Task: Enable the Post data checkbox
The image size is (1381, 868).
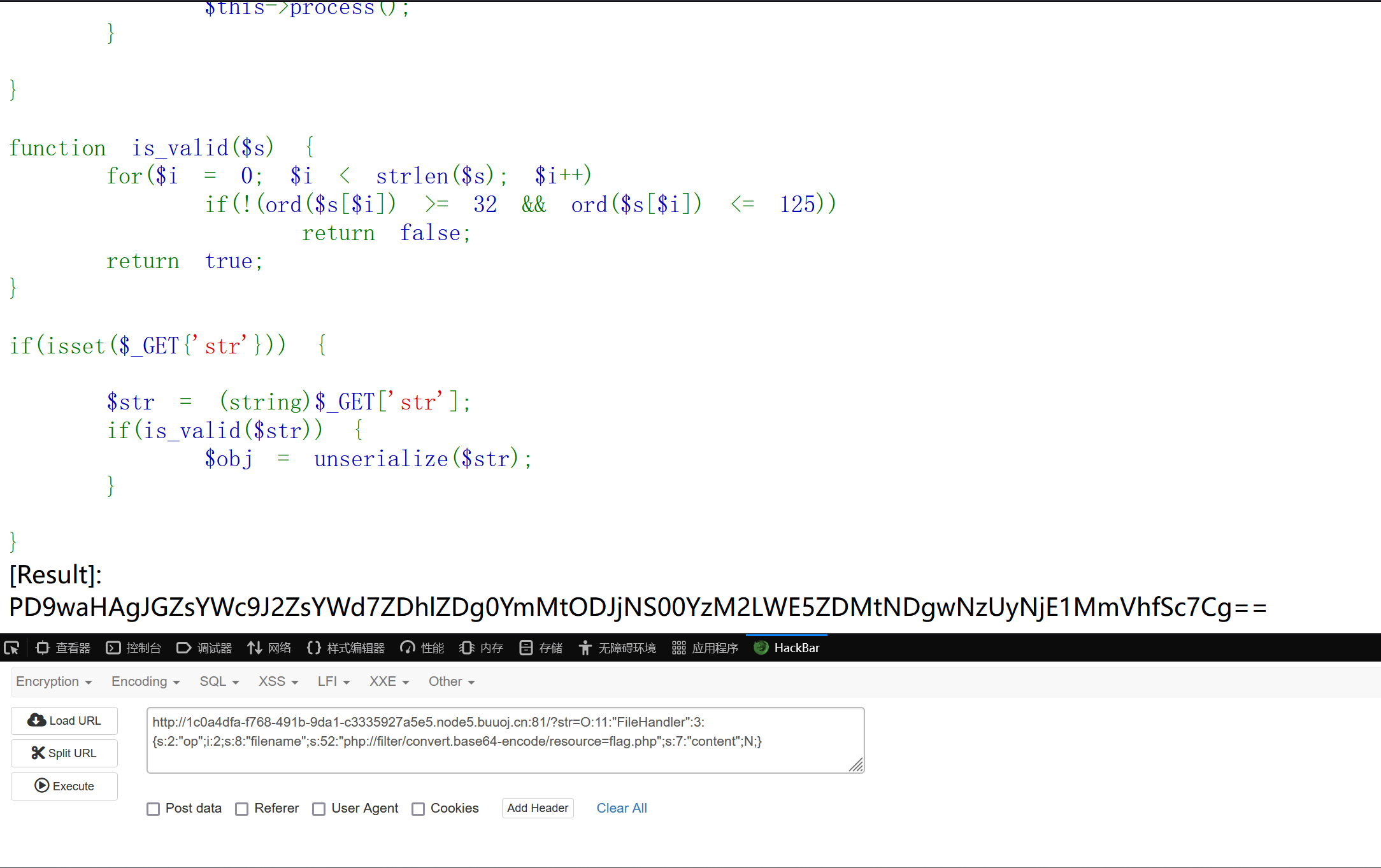Action: click(x=154, y=809)
